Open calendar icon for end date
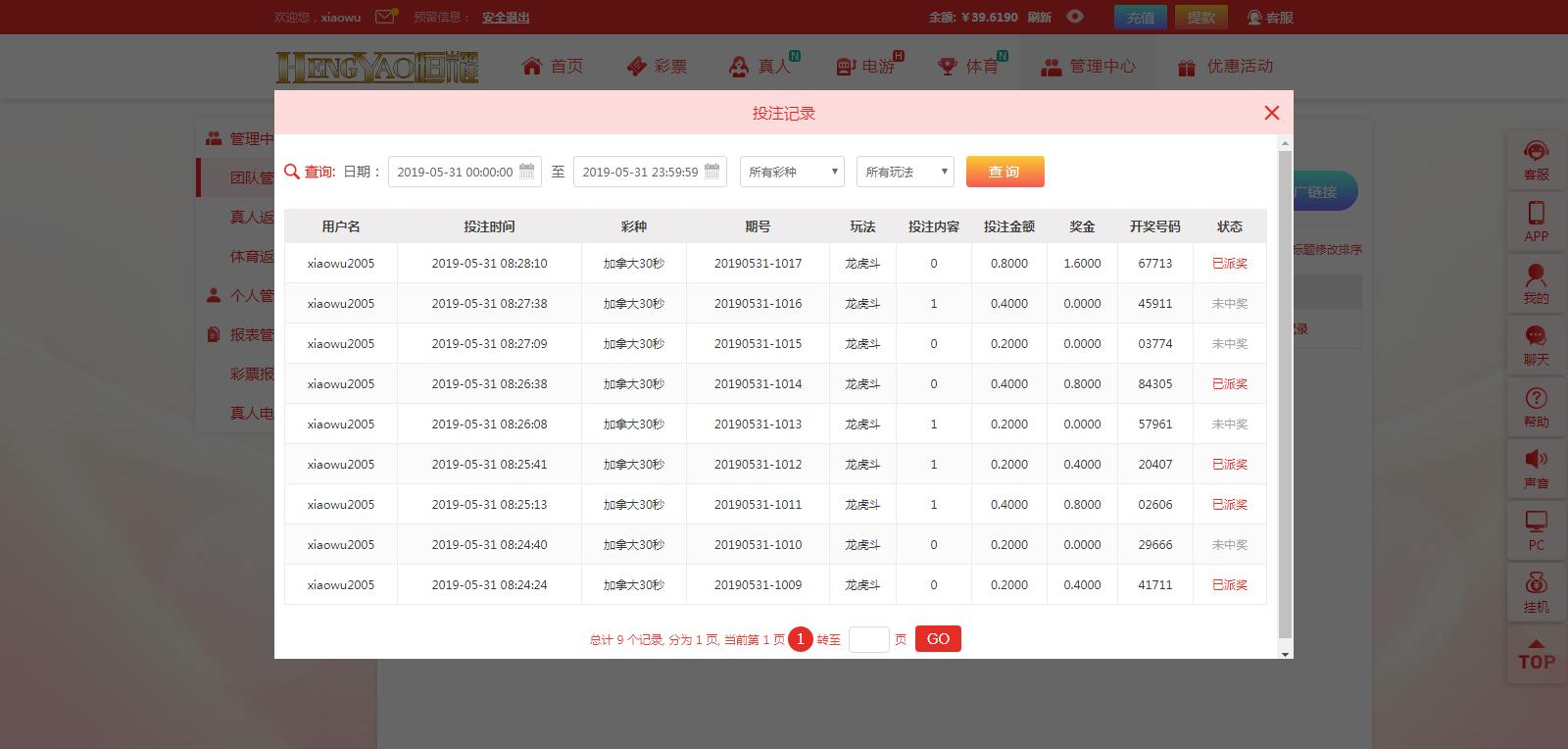The width and height of the screenshot is (1568, 749). (x=711, y=171)
